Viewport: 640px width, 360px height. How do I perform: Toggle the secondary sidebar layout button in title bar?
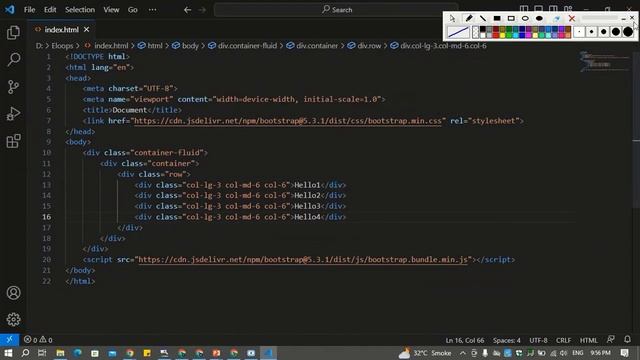[553, 9]
